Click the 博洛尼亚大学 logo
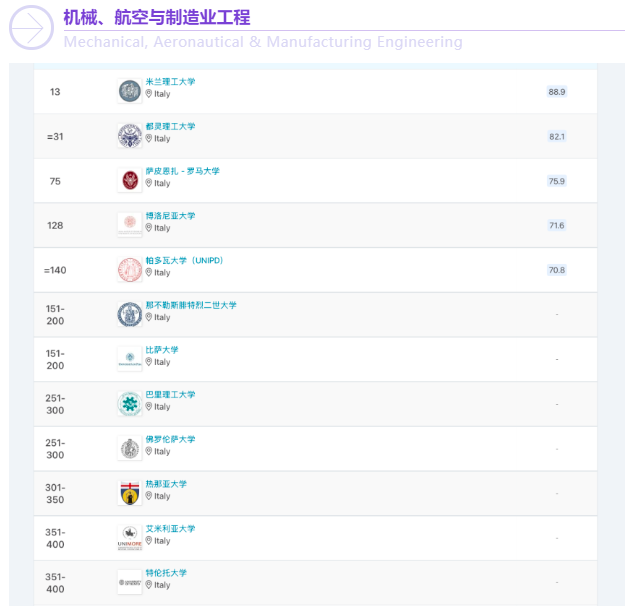 click(x=130, y=225)
